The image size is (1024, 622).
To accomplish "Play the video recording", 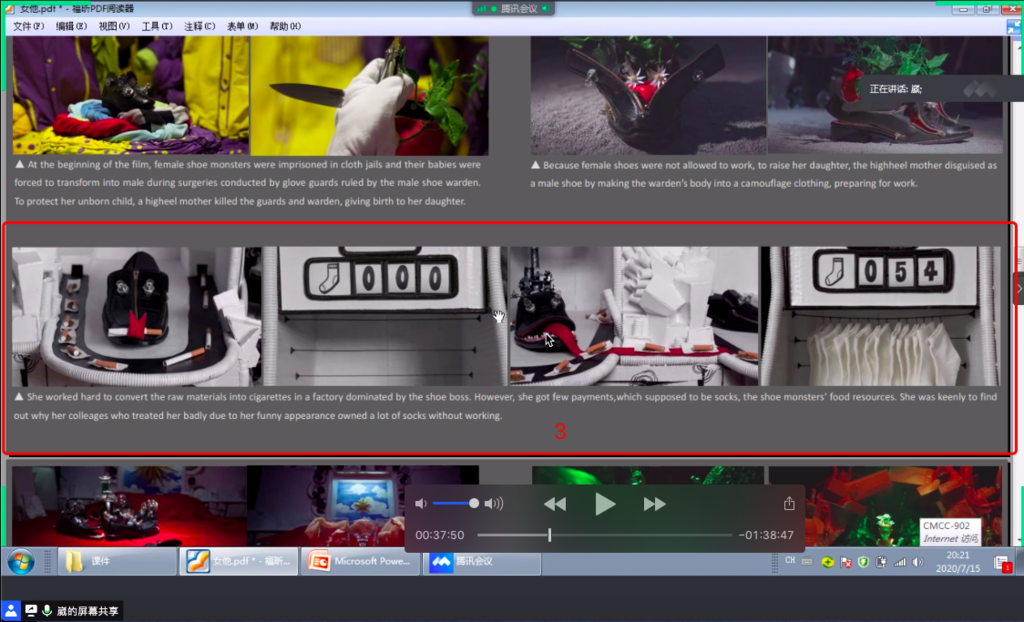I will click(605, 504).
